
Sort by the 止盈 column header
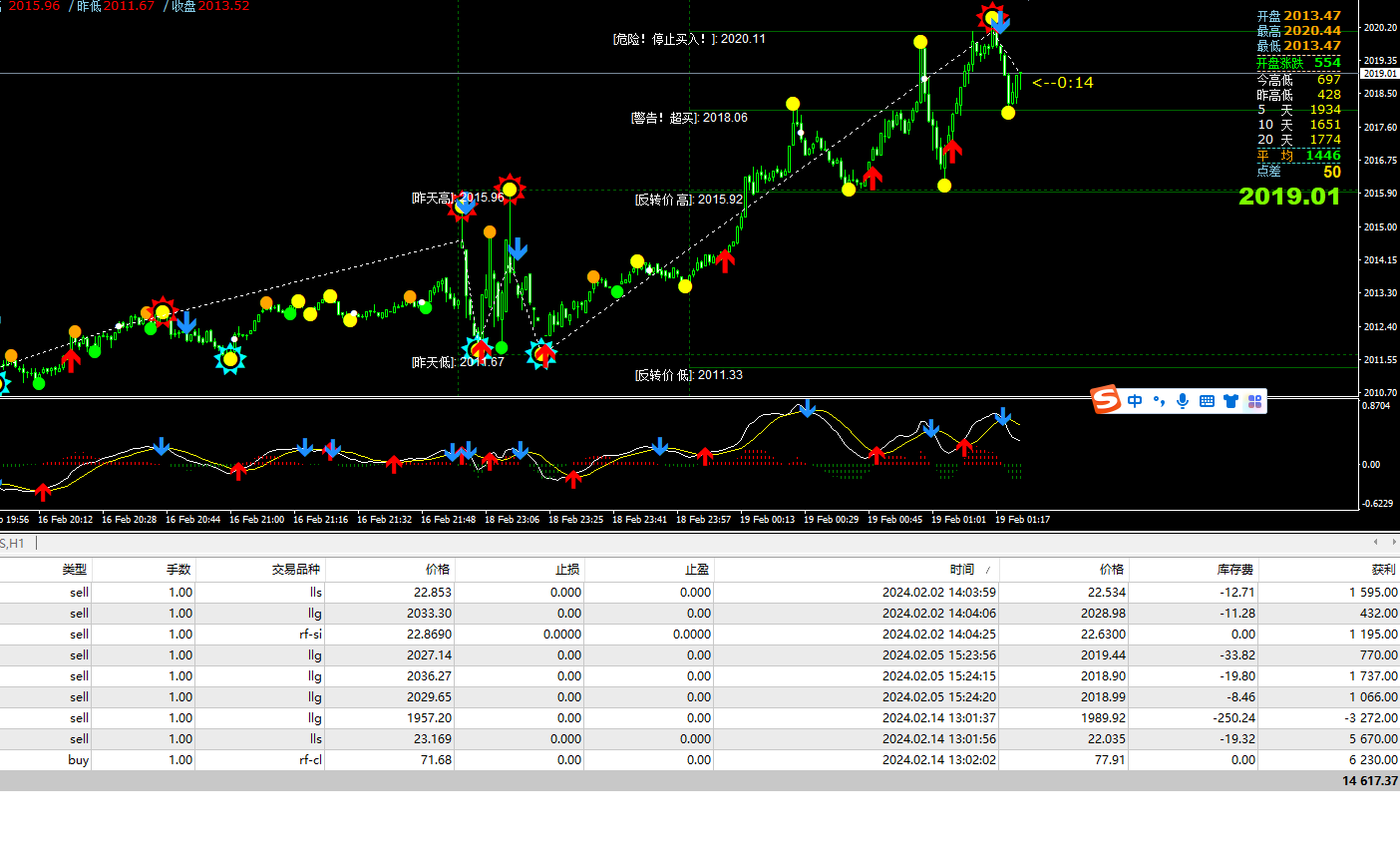click(x=697, y=570)
